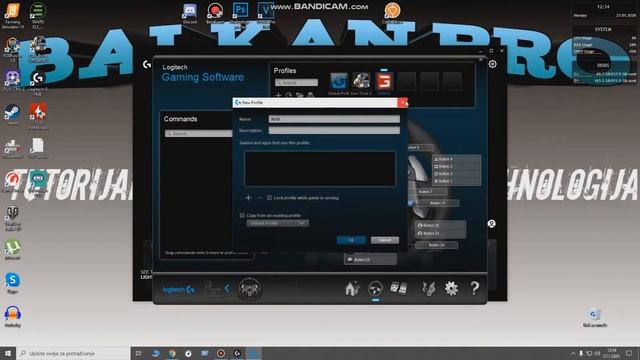640x360 pixels.
Task: Click the Button 24 assignment on the wheel
Action: tap(436, 245)
